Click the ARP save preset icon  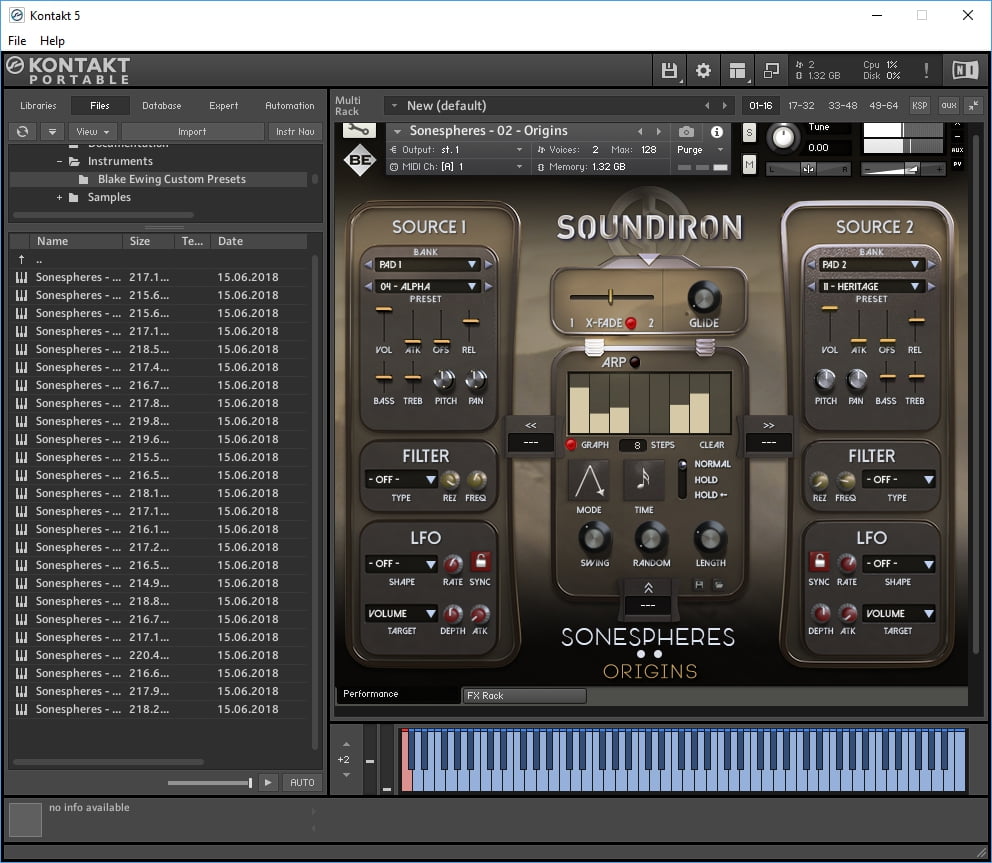pyautogui.click(x=699, y=585)
